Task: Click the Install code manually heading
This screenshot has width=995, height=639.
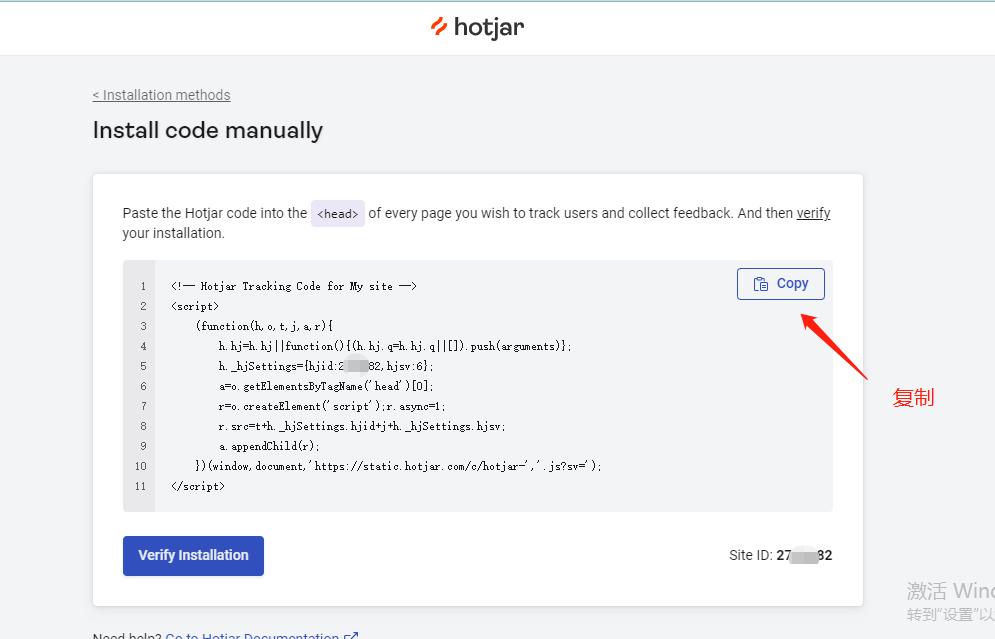Action: point(208,131)
